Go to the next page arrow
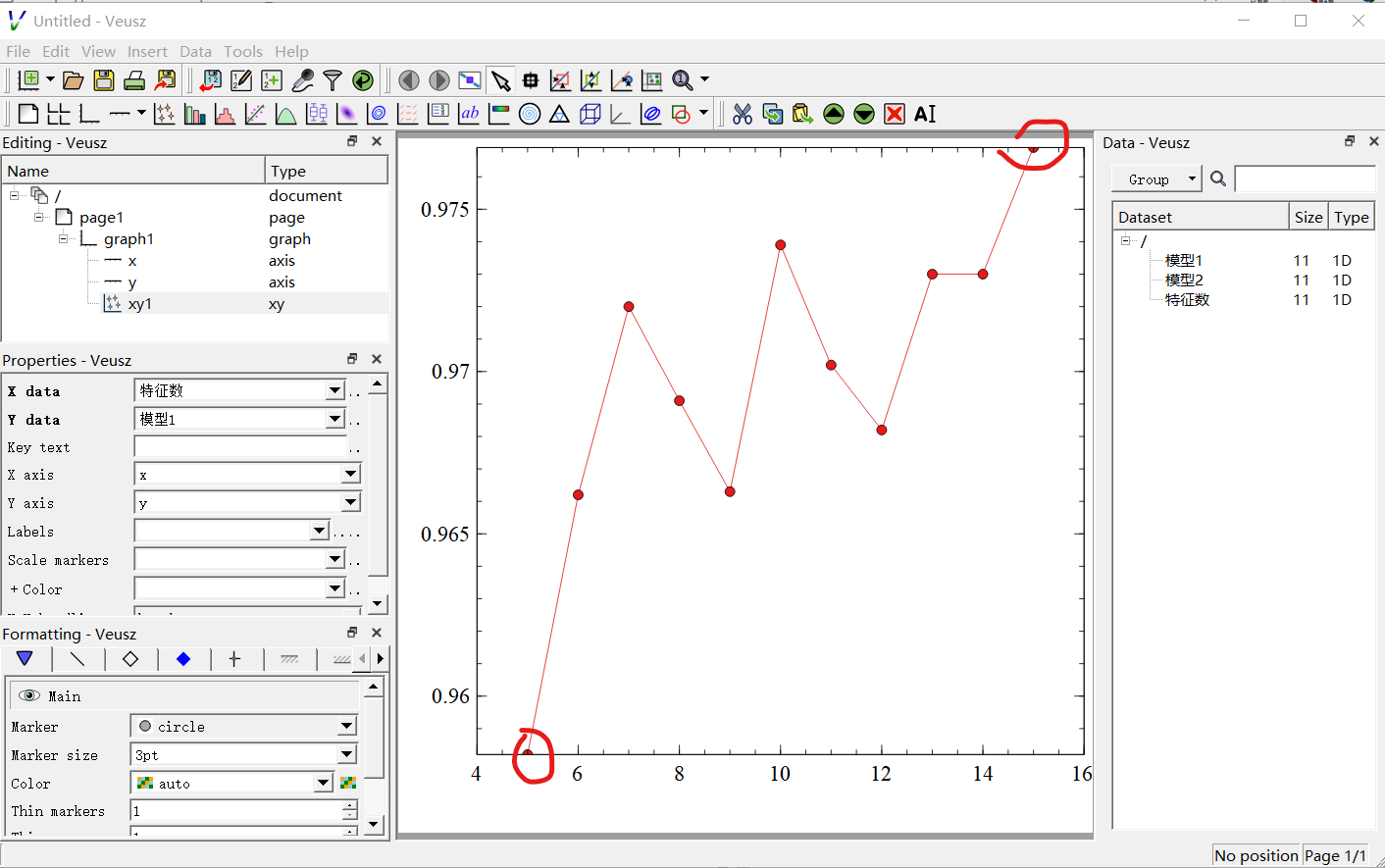This screenshot has width=1385, height=868. (x=439, y=80)
